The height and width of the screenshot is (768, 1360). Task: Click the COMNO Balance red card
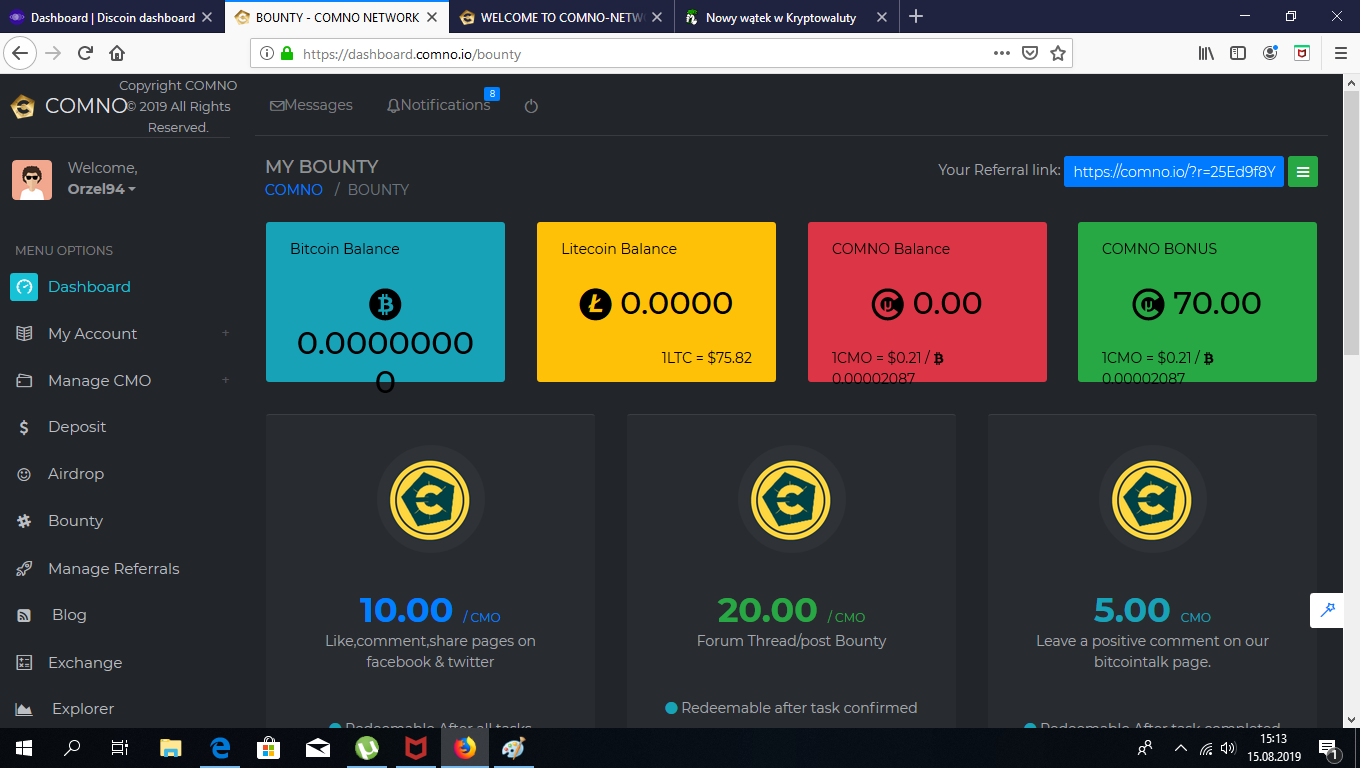[x=927, y=302]
